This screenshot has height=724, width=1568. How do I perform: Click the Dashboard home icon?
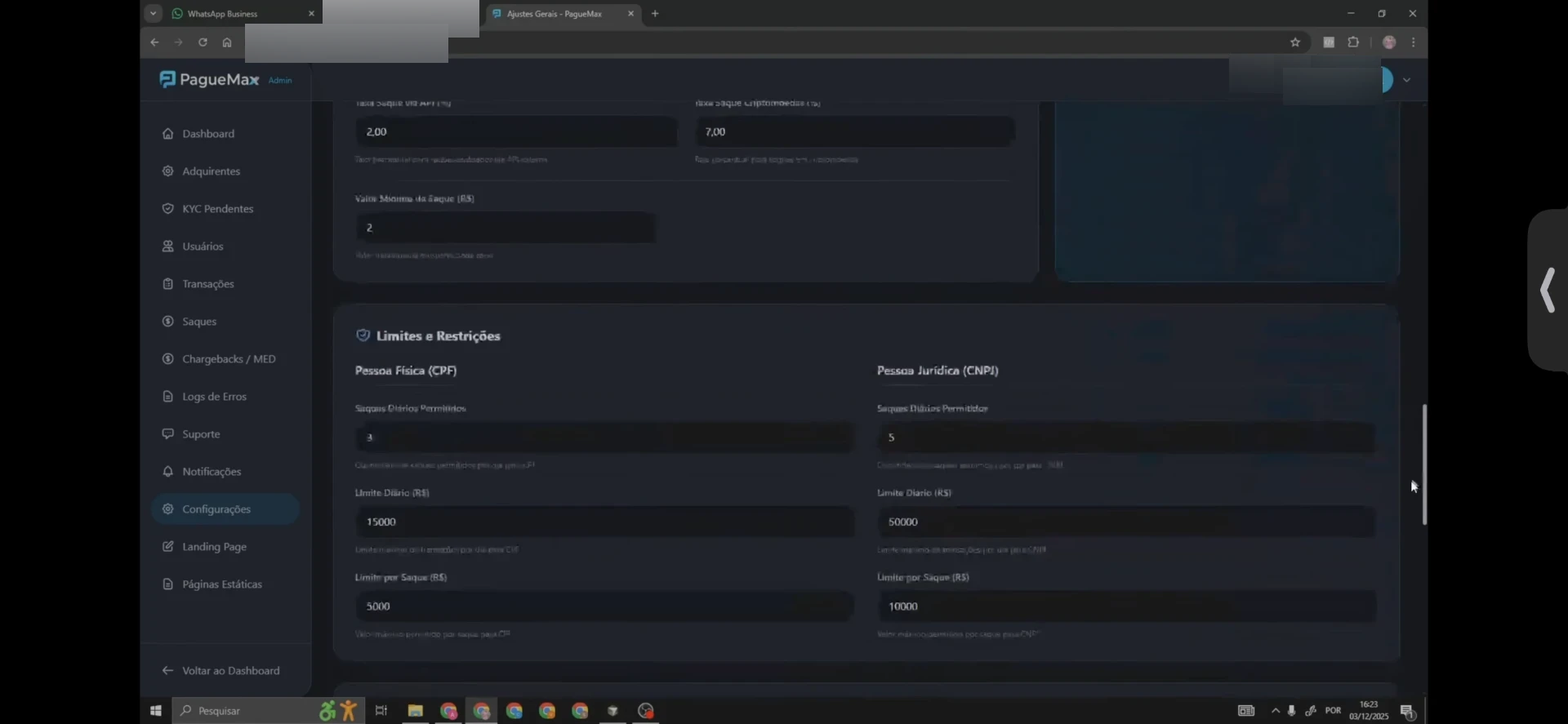tap(167, 134)
